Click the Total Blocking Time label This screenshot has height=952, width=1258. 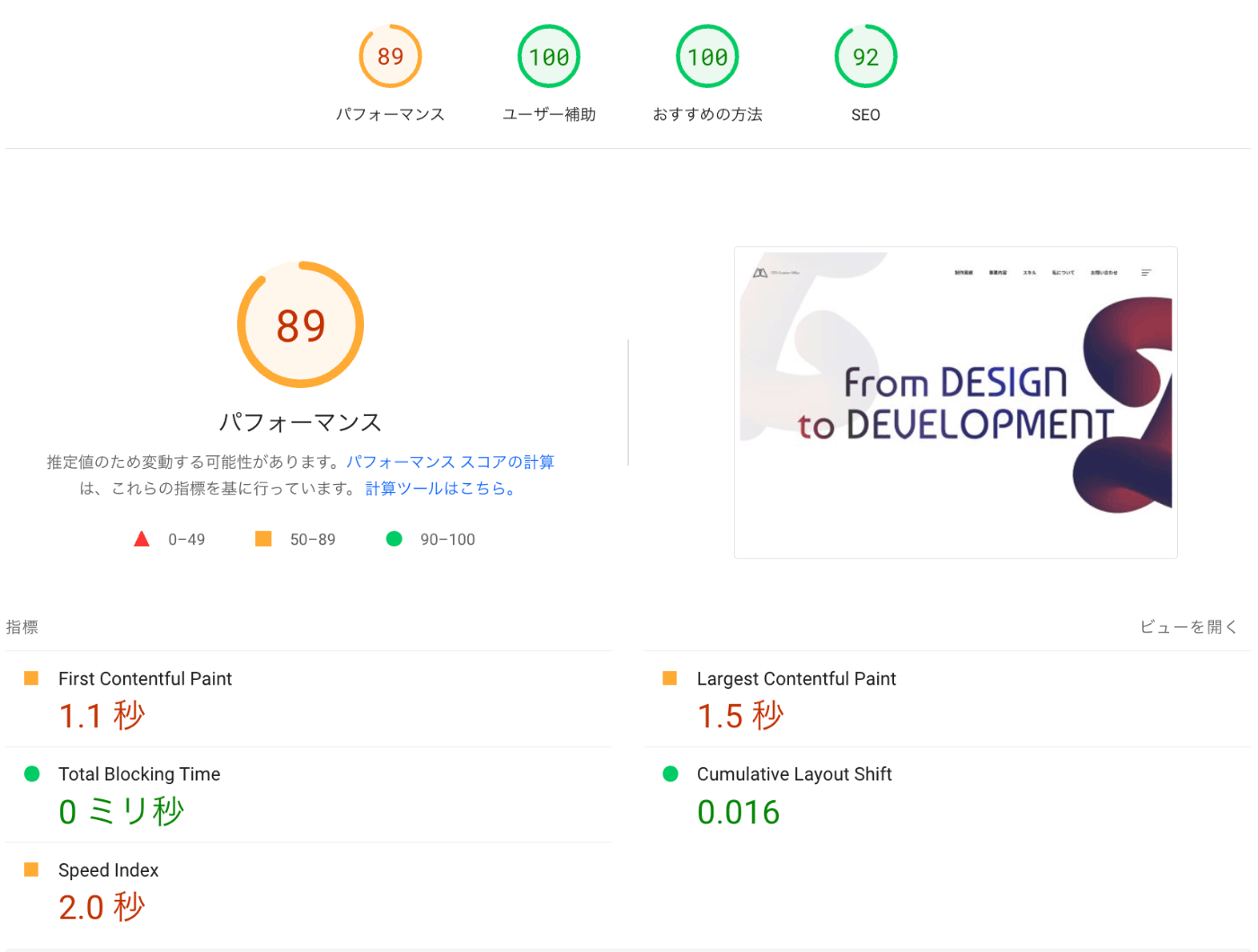(139, 774)
